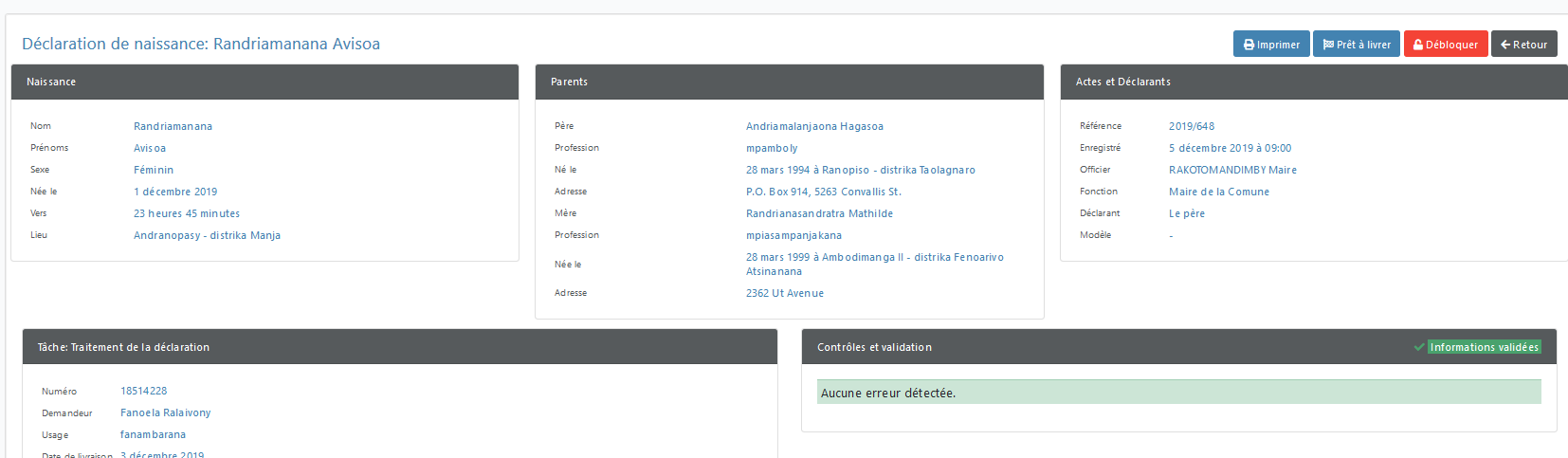This screenshot has width=1568, height=458.
Task: Click the birthplace Andranopasy - distrika Manja
Action: click(207, 235)
